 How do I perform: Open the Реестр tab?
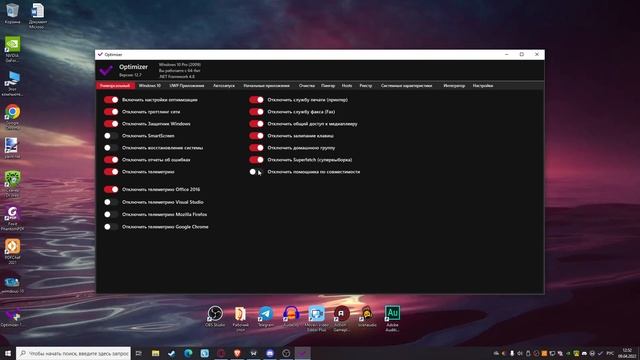coord(366,86)
